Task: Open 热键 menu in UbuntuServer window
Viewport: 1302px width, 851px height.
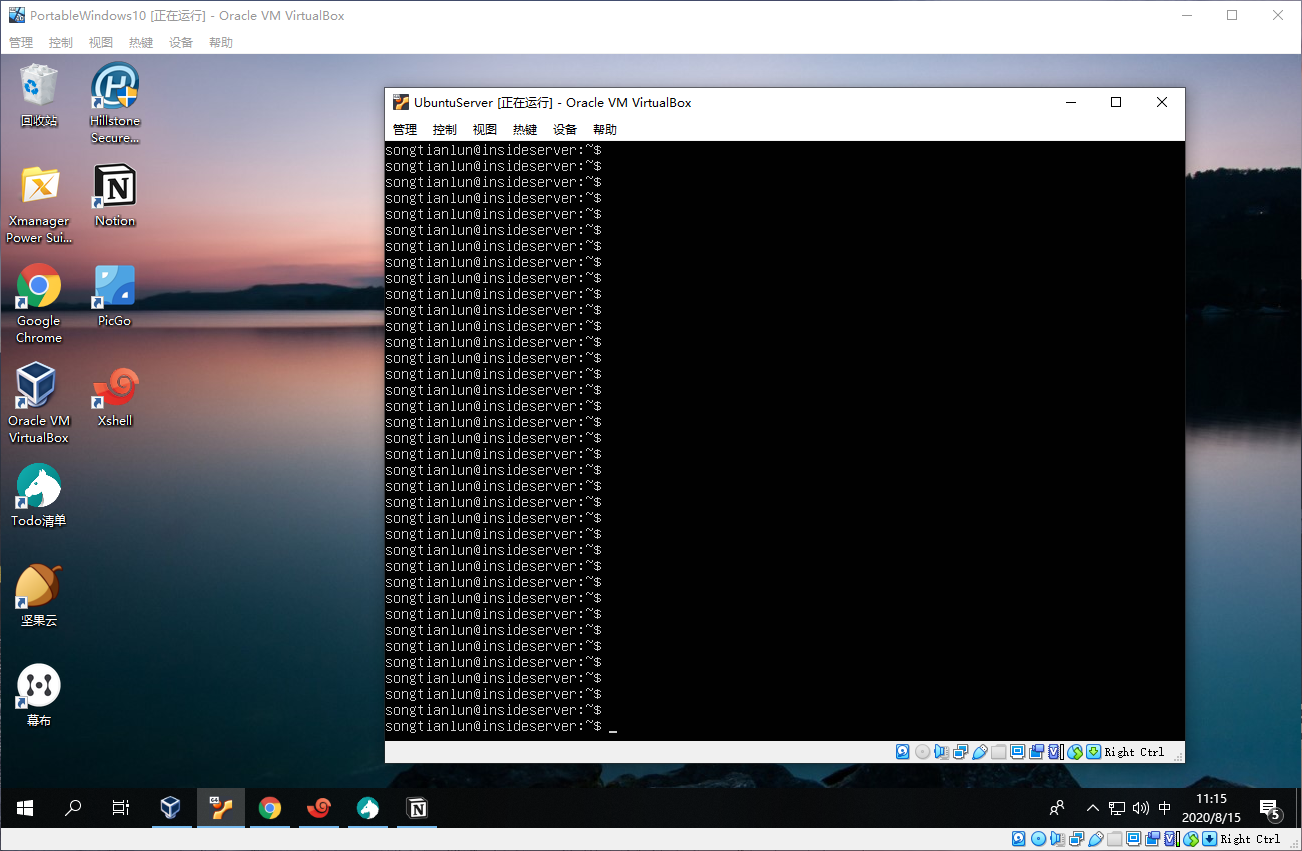Action: pyautogui.click(x=525, y=129)
